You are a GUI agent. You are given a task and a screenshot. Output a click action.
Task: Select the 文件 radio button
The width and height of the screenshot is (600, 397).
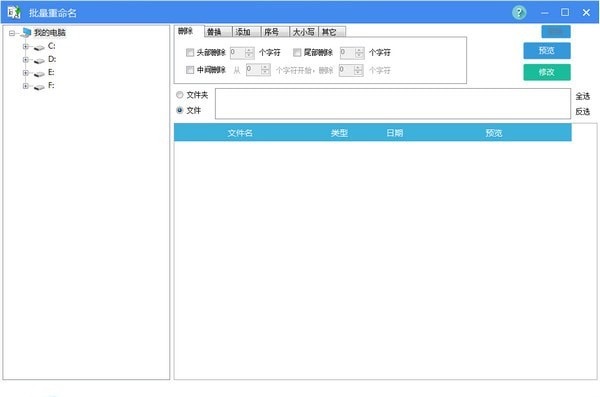point(179,110)
